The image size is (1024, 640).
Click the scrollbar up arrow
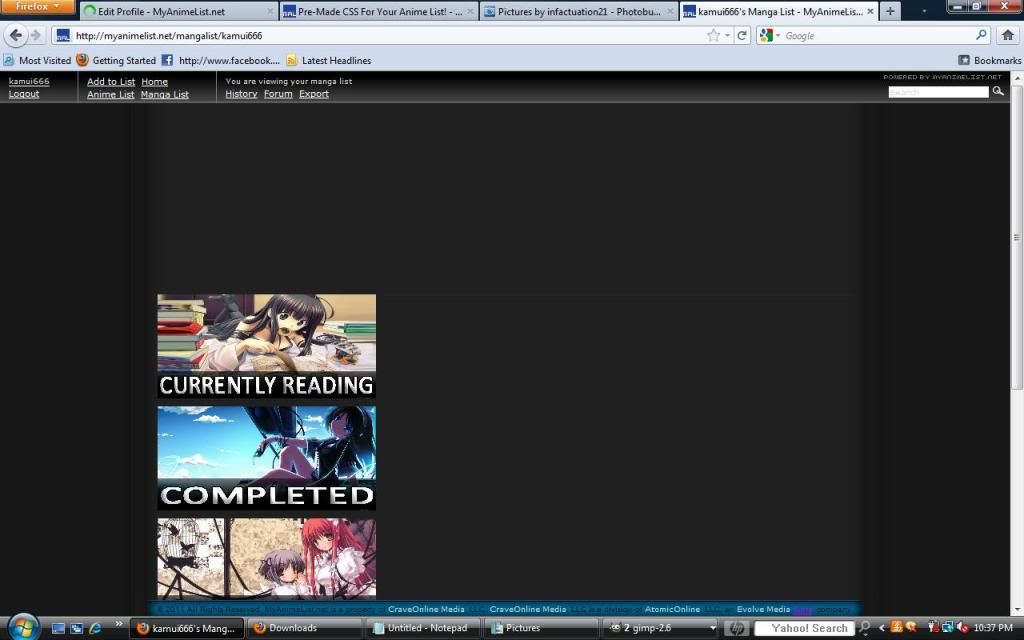[1017, 77]
